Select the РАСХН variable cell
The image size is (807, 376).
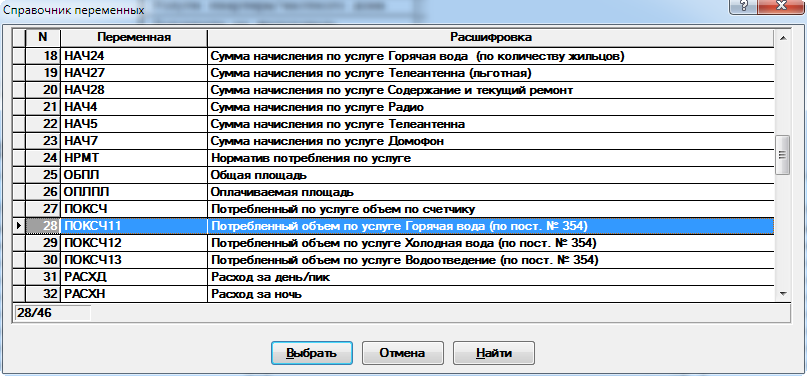pos(134,294)
